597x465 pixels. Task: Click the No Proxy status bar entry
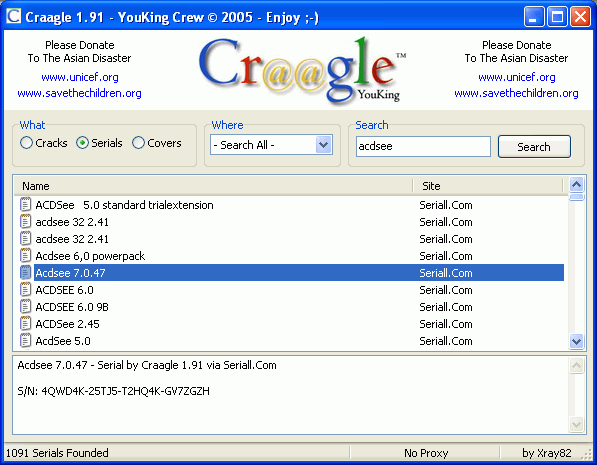426,453
